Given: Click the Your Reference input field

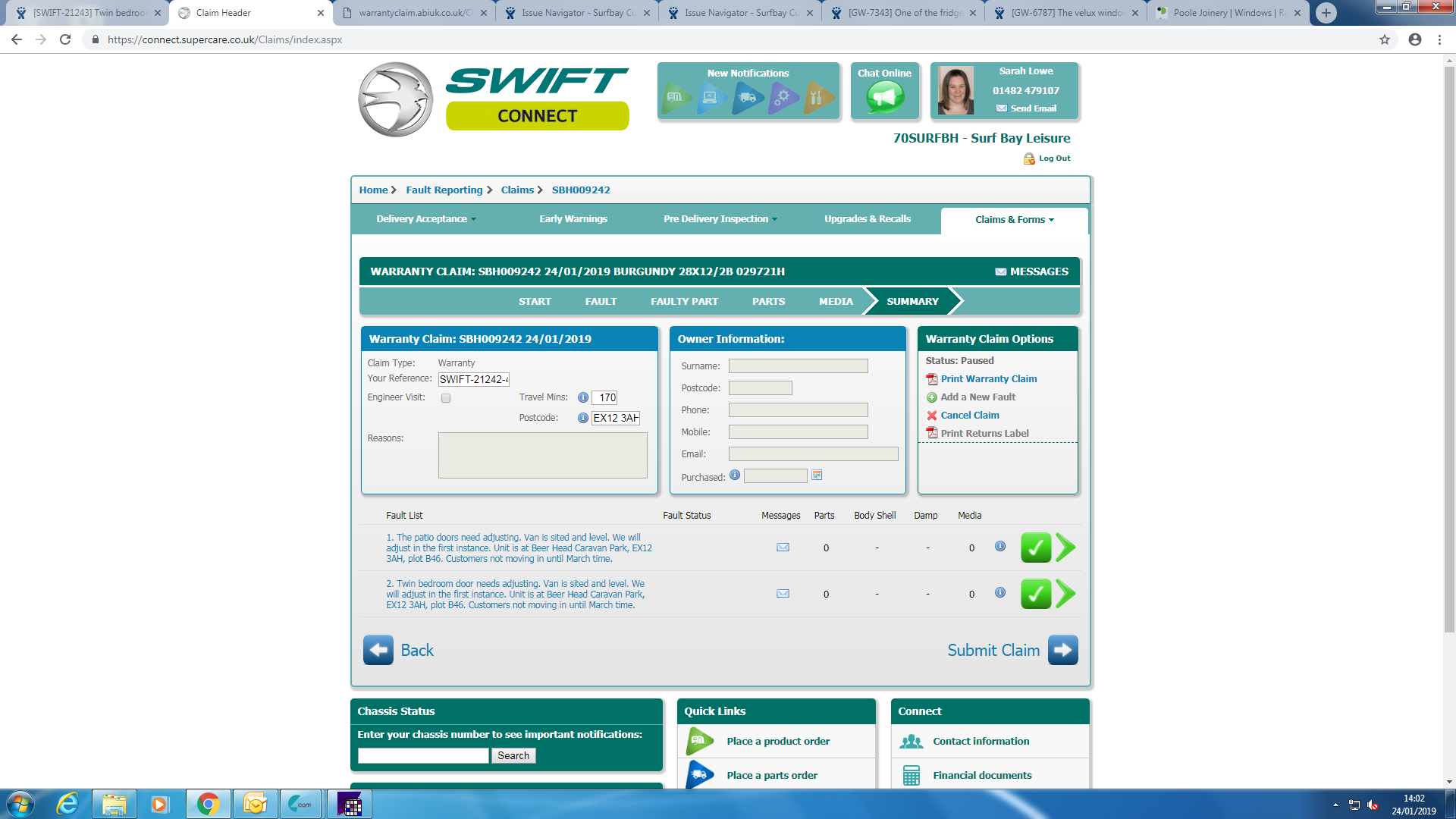Looking at the screenshot, I should pyautogui.click(x=474, y=379).
